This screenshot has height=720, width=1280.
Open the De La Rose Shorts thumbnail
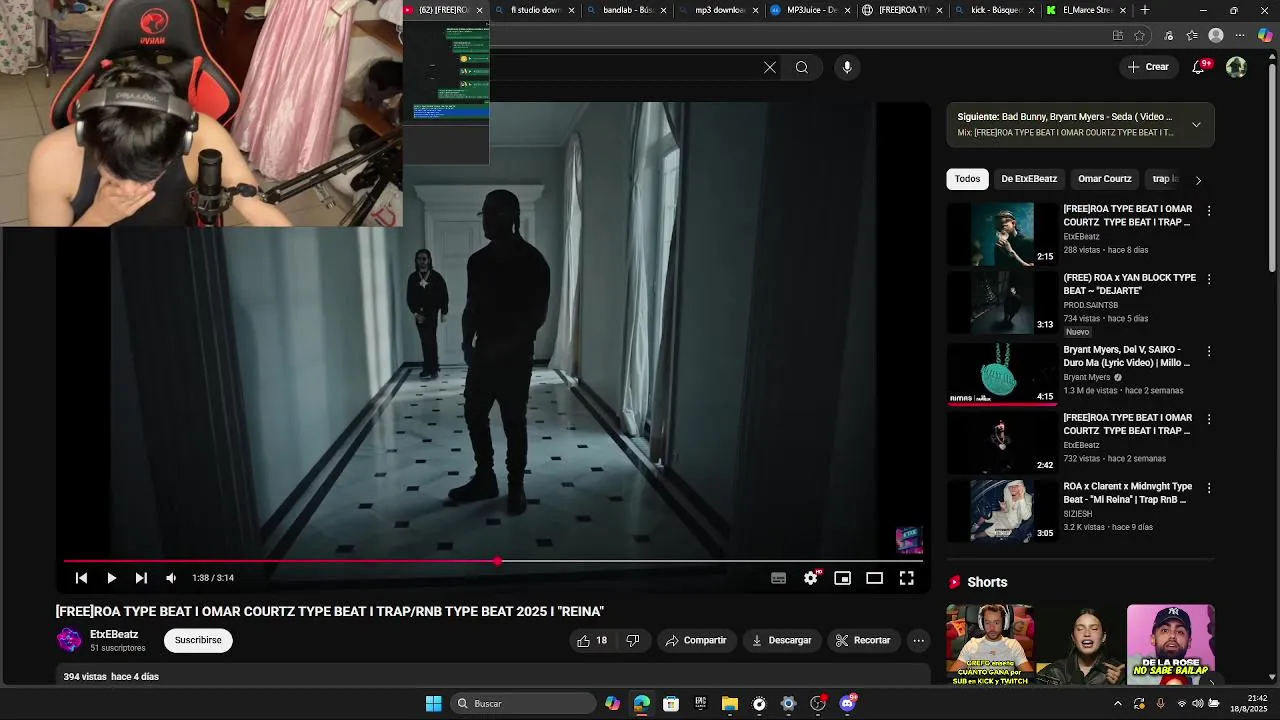coord(1170,644)
